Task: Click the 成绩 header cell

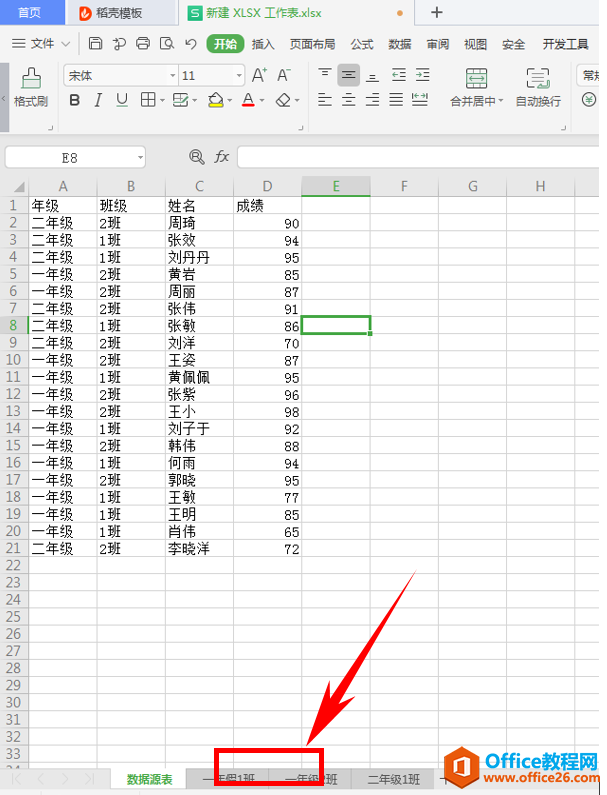Action: point(267,205)
